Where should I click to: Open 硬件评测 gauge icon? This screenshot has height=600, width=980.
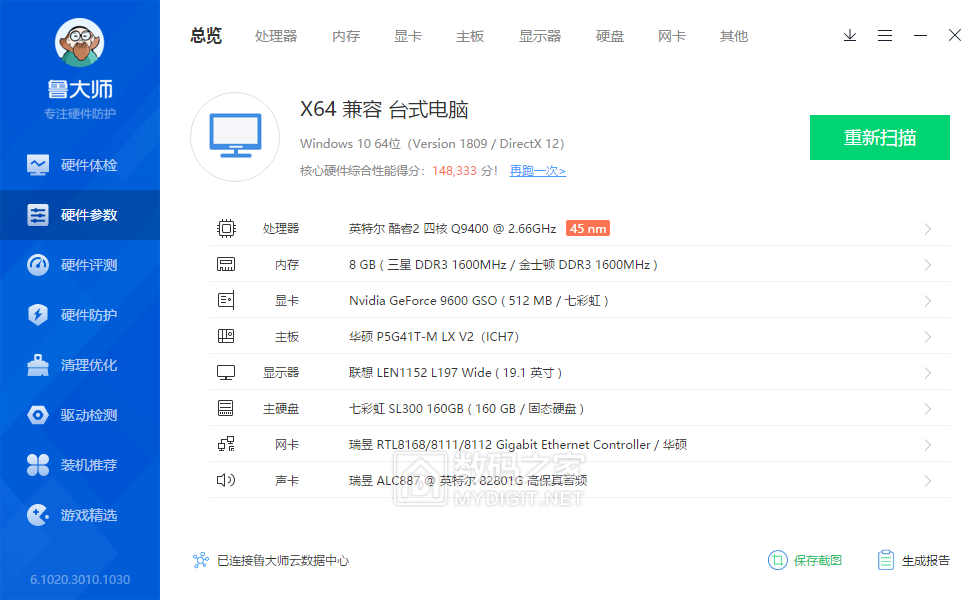38,265
